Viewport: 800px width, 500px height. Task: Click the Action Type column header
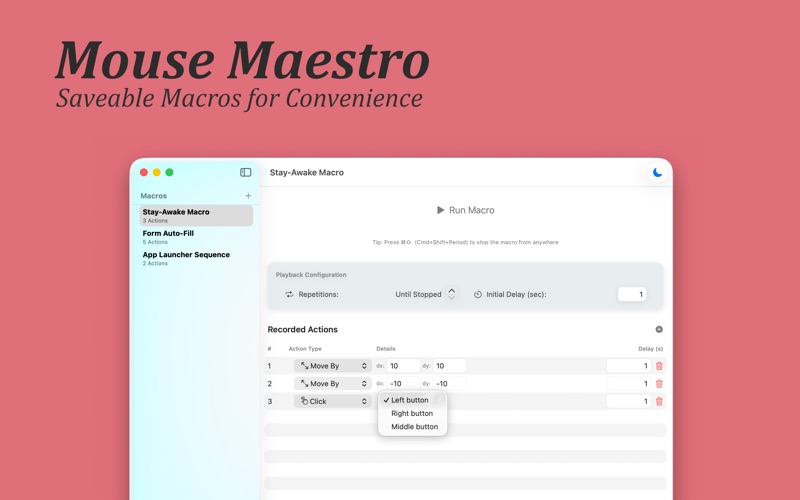coord(305,349)
